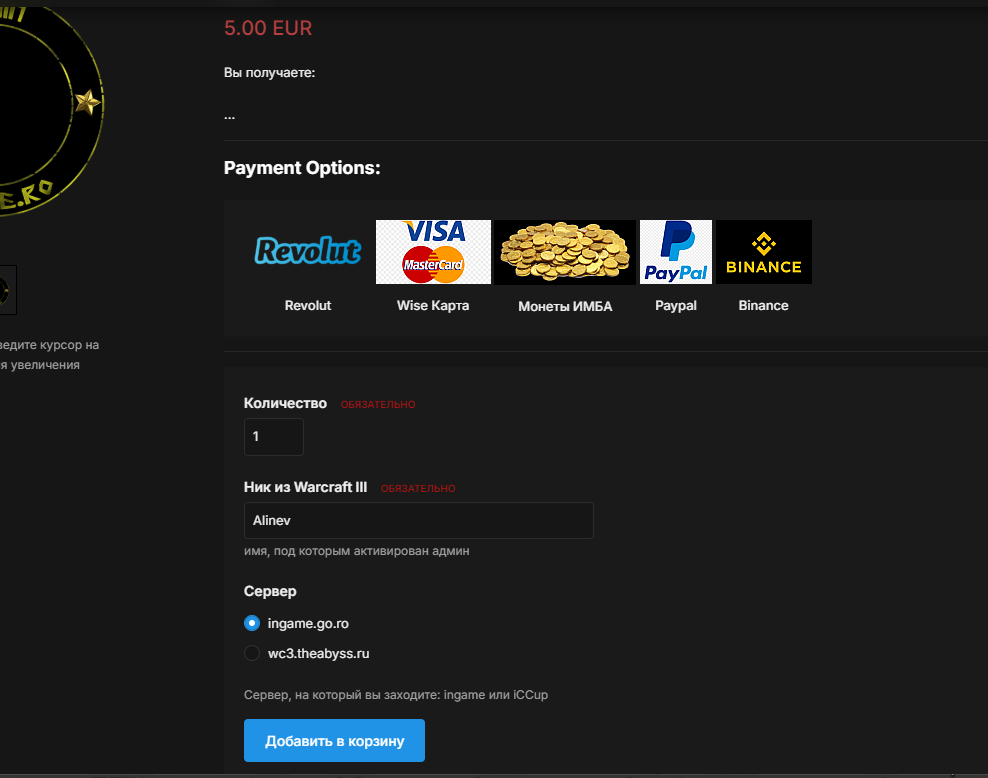Click the Binance text caption
Image resolution: width=988 pixels, height=778 pixels.
pyautogui.click(x=763, y=305)
